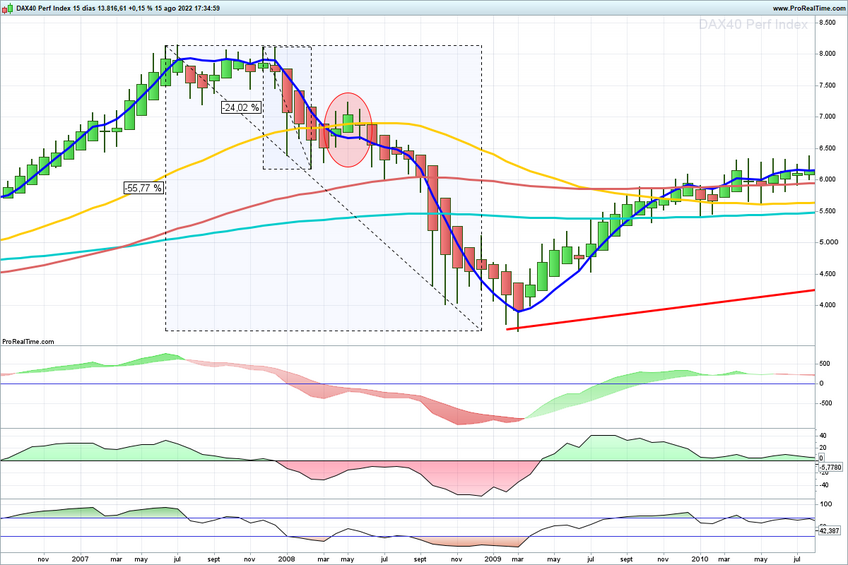Click the DAX40 Perf Index 15 días title text

[x=56, y=8]
